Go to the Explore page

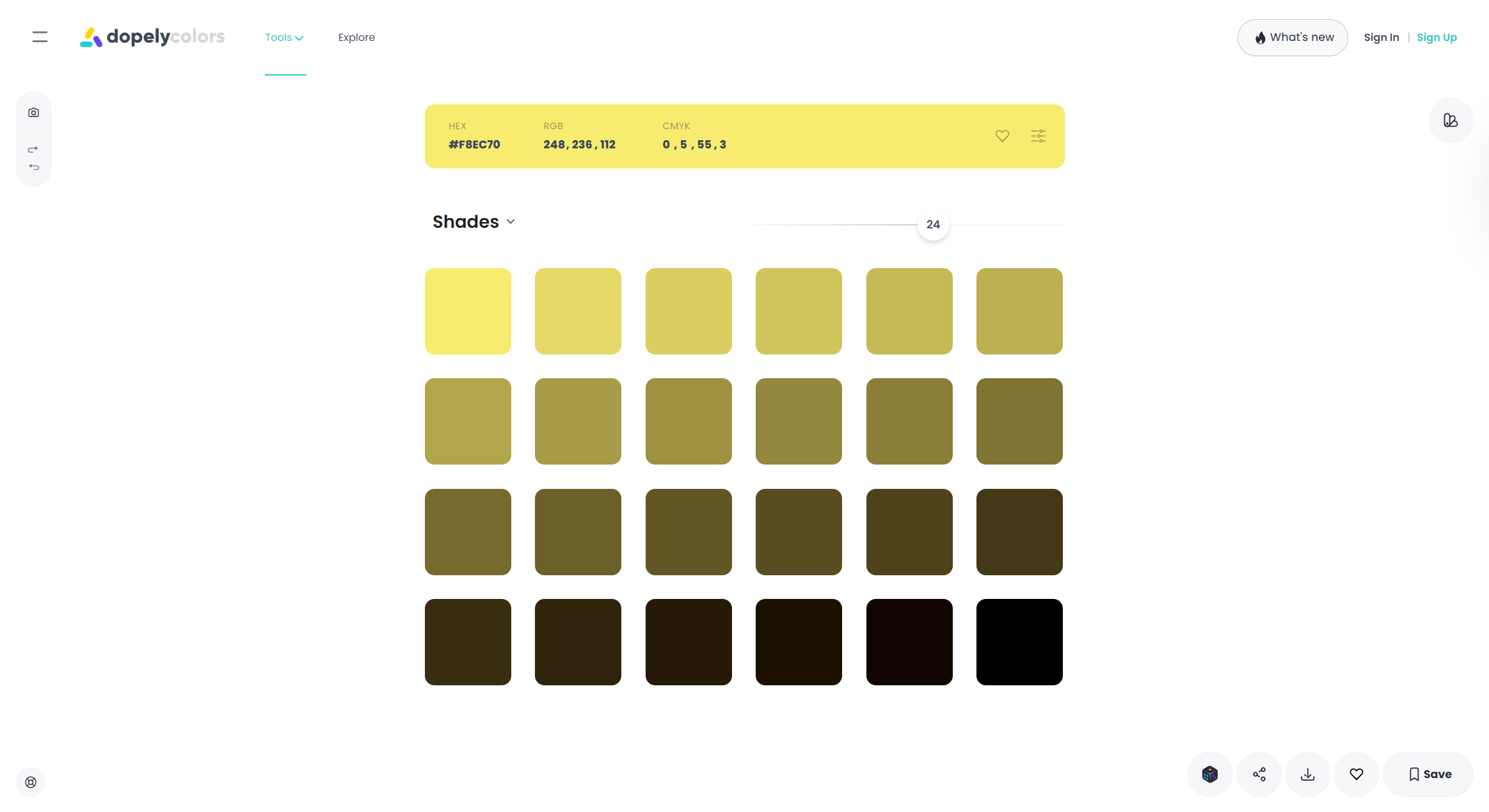(356, 38)
